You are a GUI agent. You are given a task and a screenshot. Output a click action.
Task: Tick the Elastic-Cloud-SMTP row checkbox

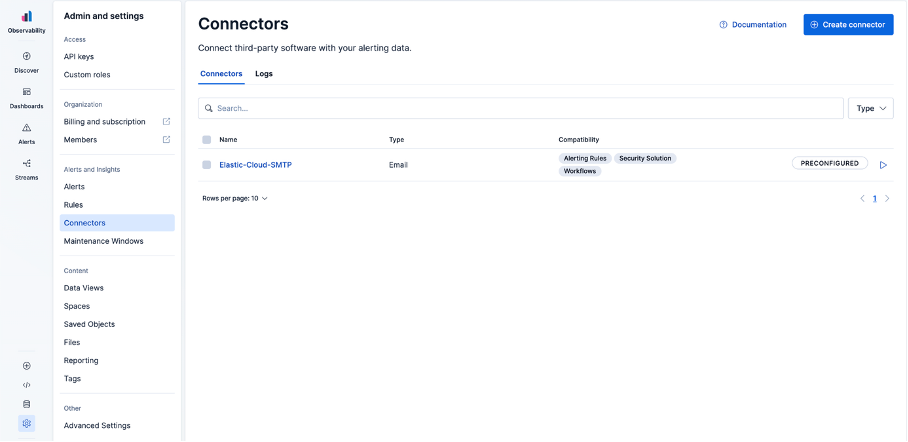pos(207,165)
